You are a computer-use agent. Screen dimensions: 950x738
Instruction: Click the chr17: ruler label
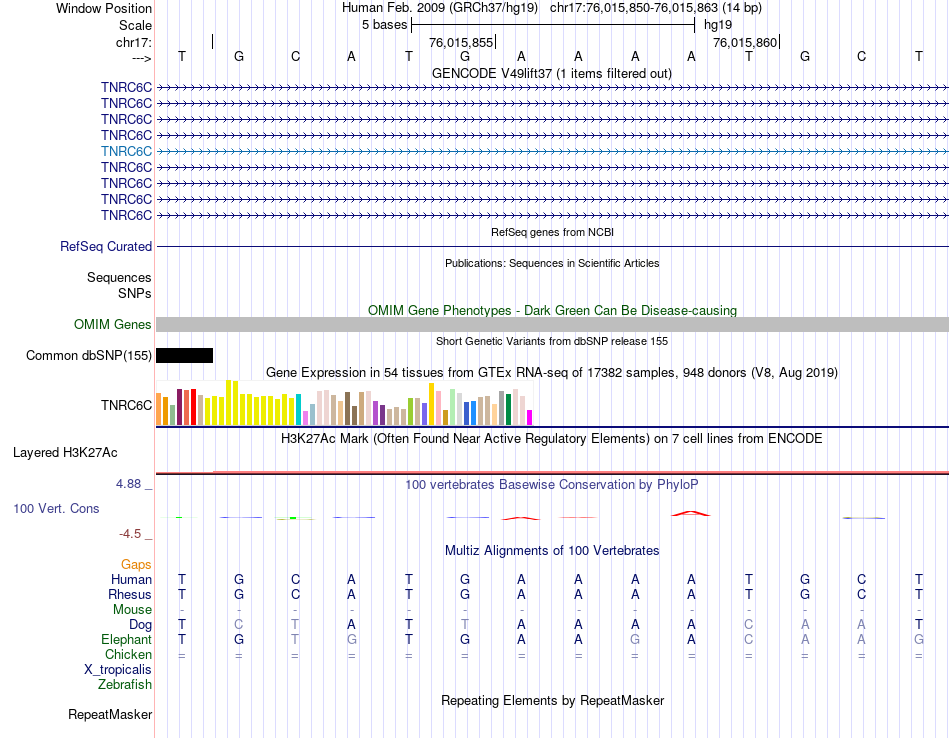click(133, 42)
